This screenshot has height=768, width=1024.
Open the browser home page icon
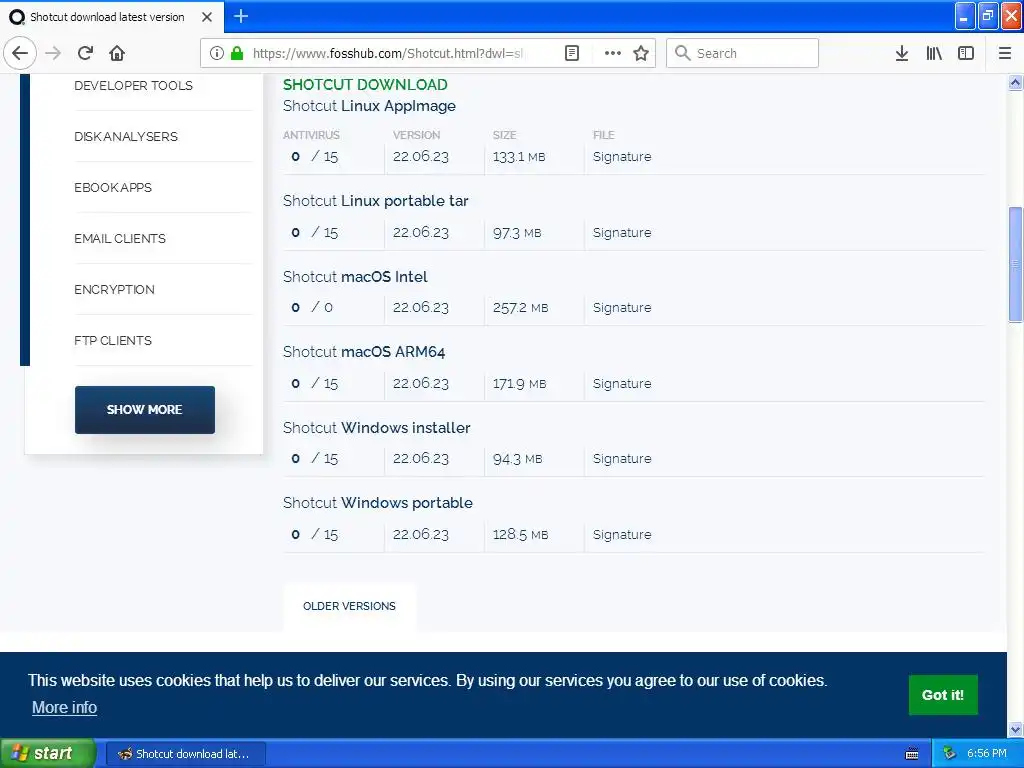tap(117, 53)
